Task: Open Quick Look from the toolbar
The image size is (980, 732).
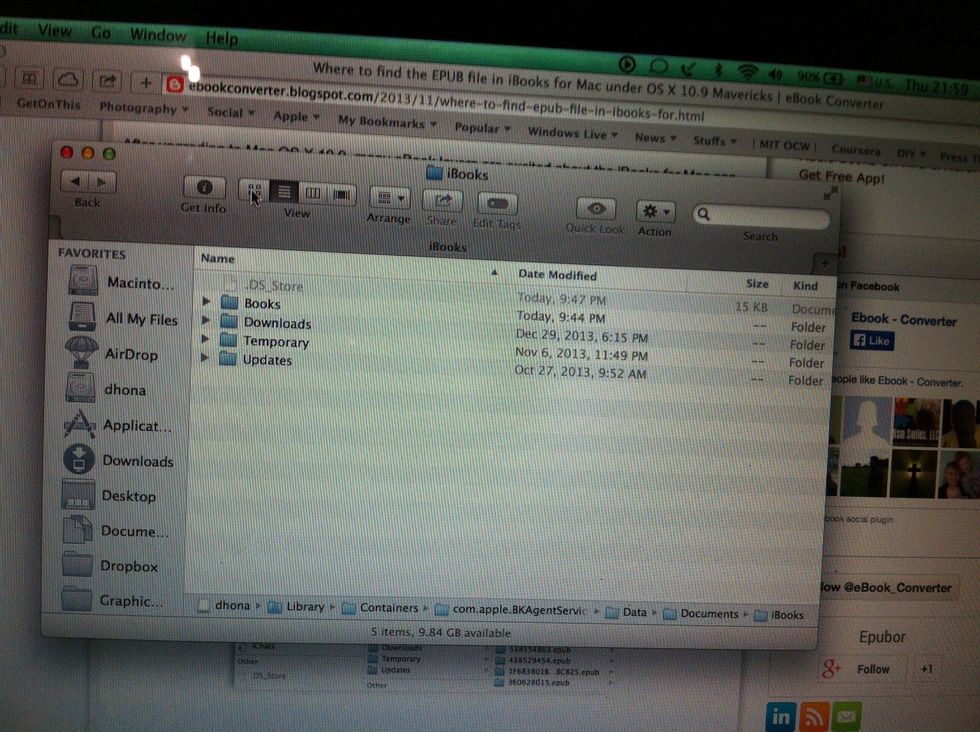Action: coord(595,207)
